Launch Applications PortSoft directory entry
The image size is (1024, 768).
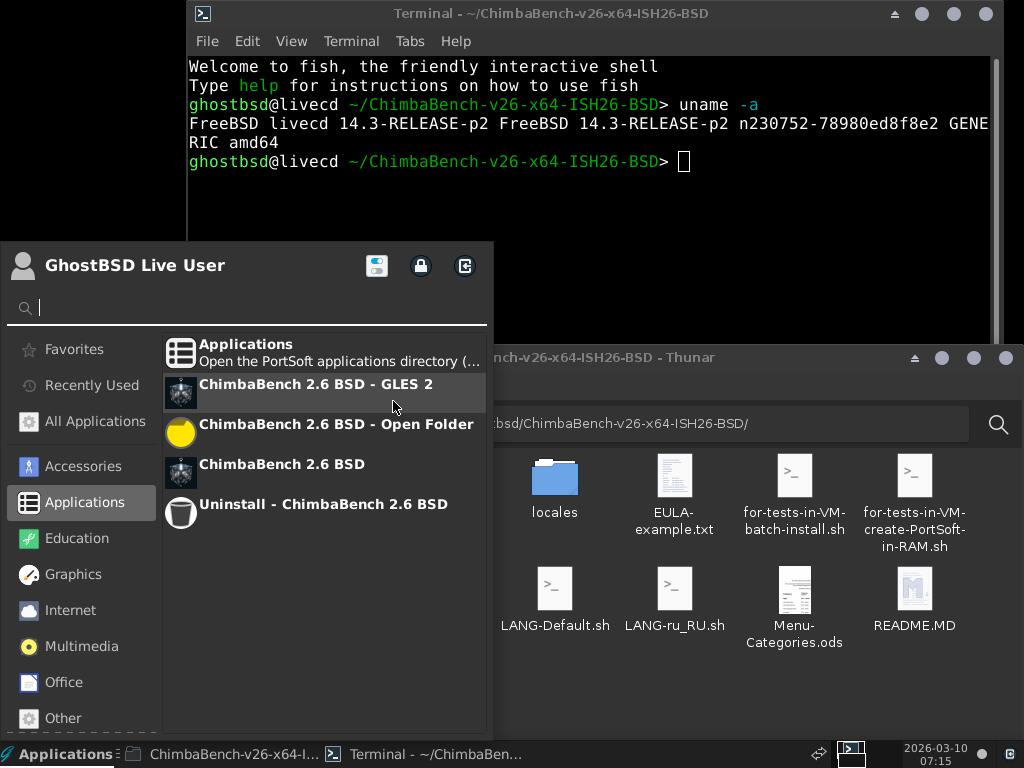pos(325,353)
